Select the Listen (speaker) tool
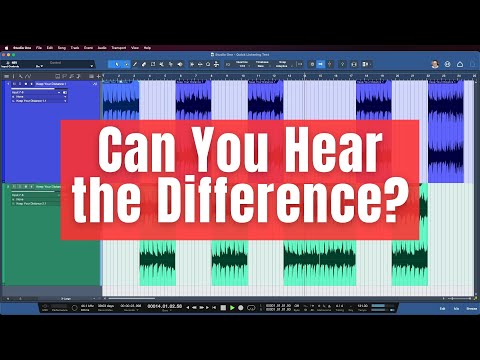Viewport: 480px width, 360px height. tap(180, 64)
